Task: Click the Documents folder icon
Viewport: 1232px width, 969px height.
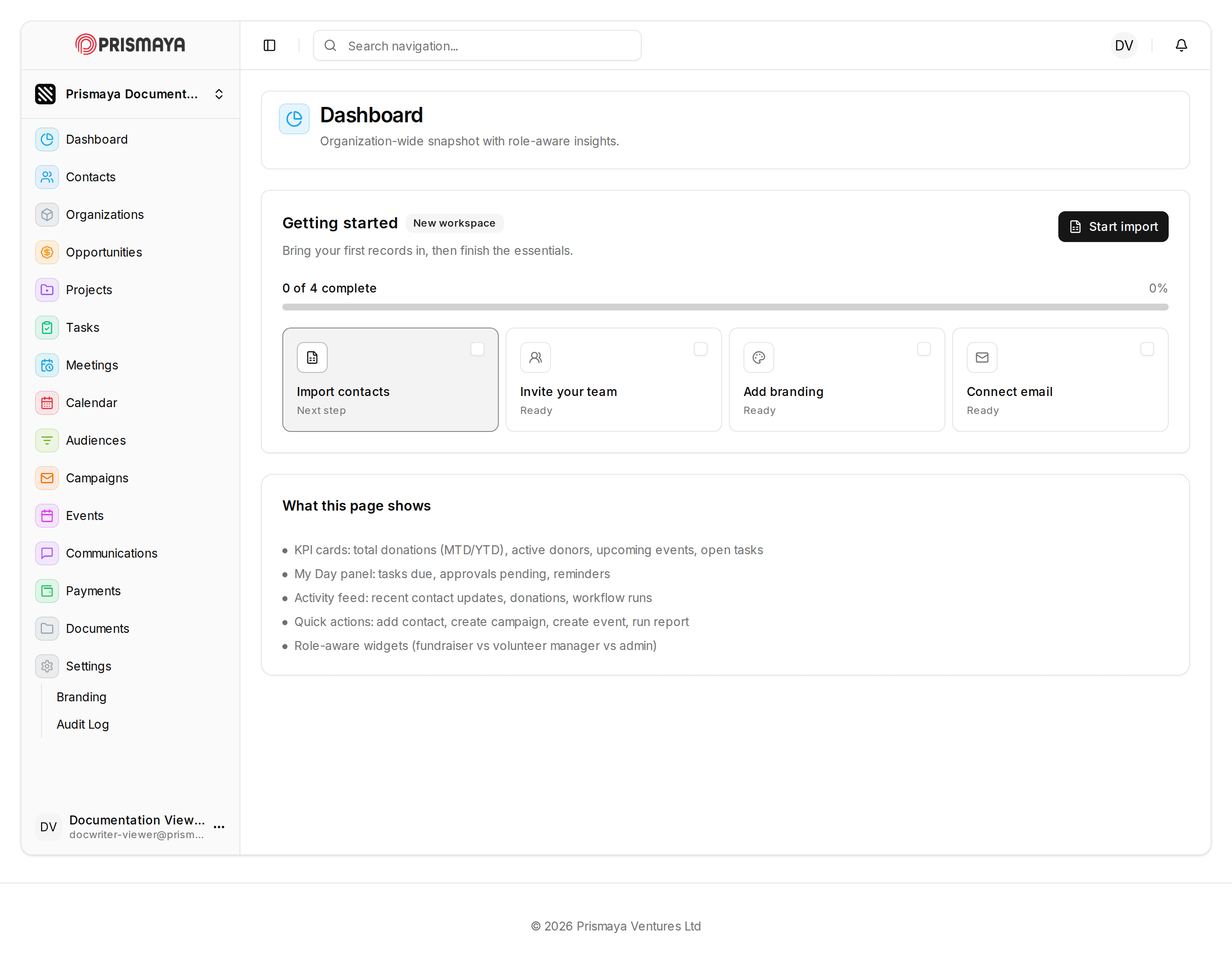Action: click(47, 629)
